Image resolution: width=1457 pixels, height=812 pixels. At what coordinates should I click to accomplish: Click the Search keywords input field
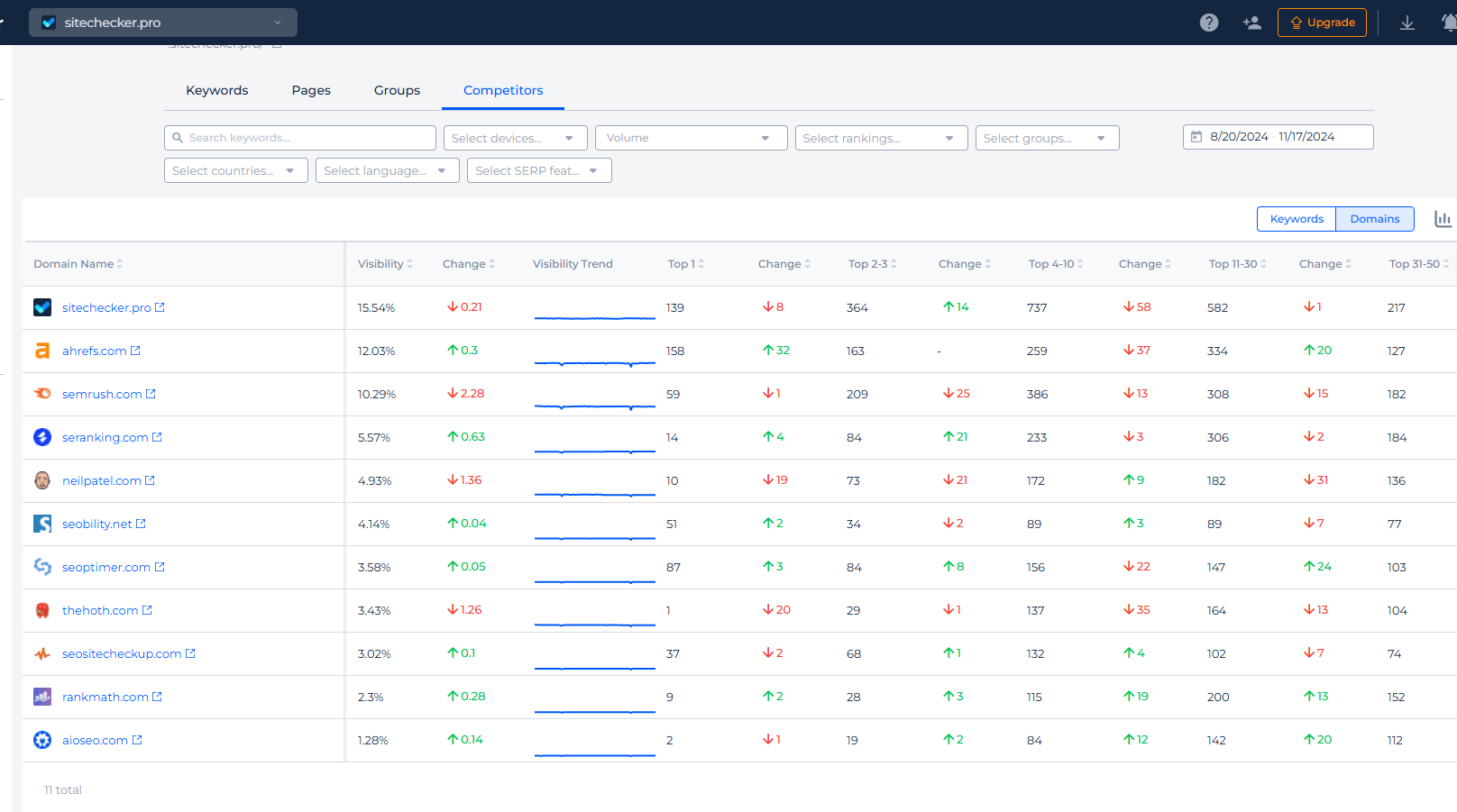click(x=300, y=138)
